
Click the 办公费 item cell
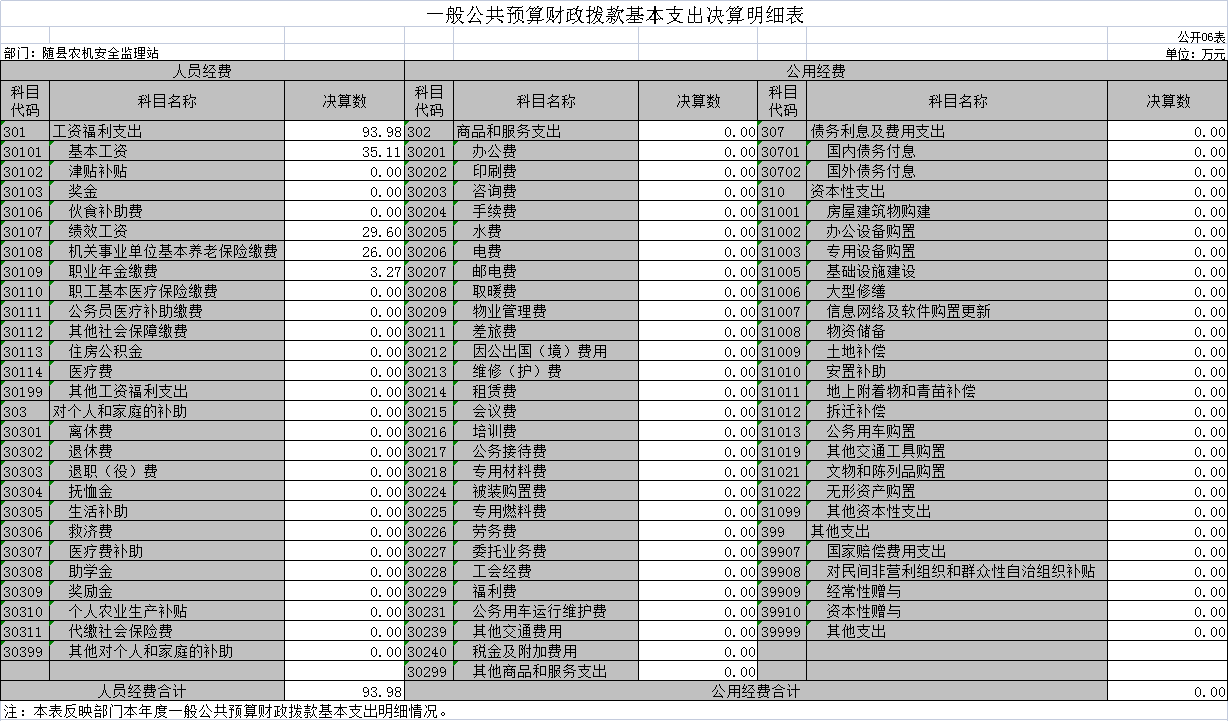point(546,151)
